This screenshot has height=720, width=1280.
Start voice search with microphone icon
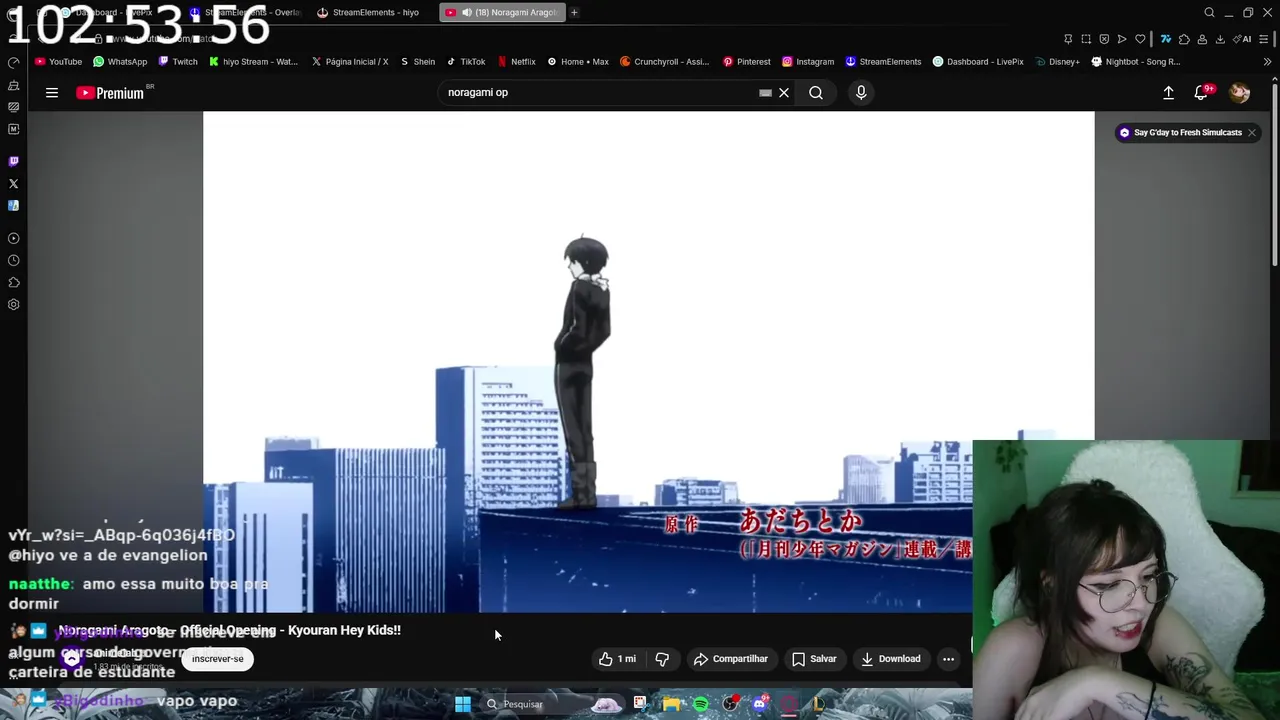(861, 93)
